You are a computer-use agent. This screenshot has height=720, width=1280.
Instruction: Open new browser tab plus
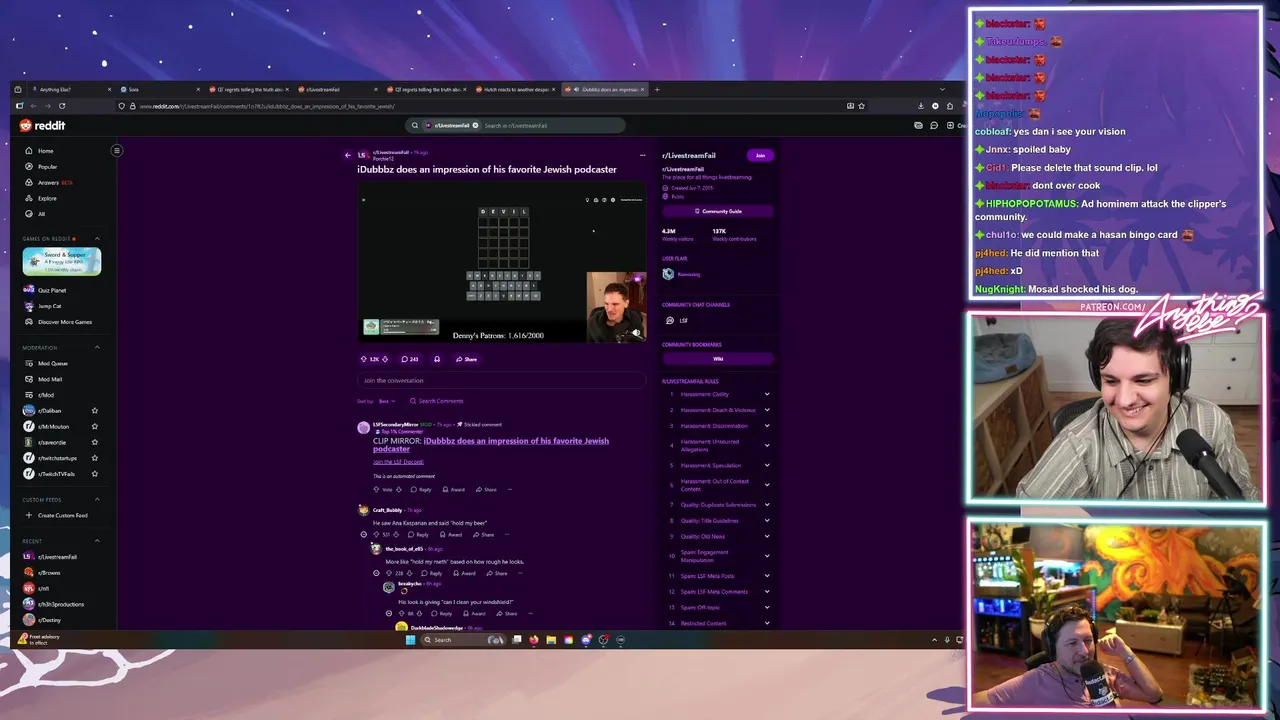(x=657, y=89)
